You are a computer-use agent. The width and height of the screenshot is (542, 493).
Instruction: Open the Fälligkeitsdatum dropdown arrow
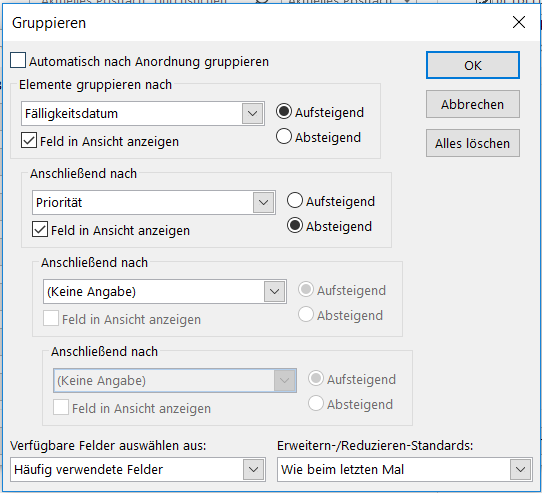point(252,113)
